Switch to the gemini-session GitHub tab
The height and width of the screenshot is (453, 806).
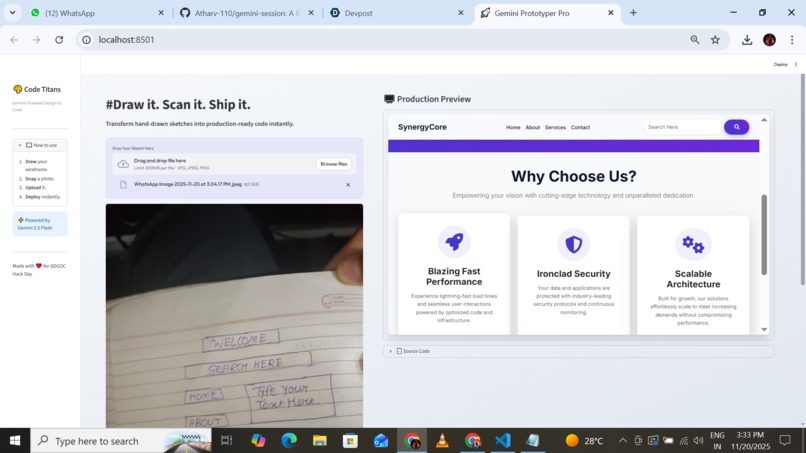(247, 13)
